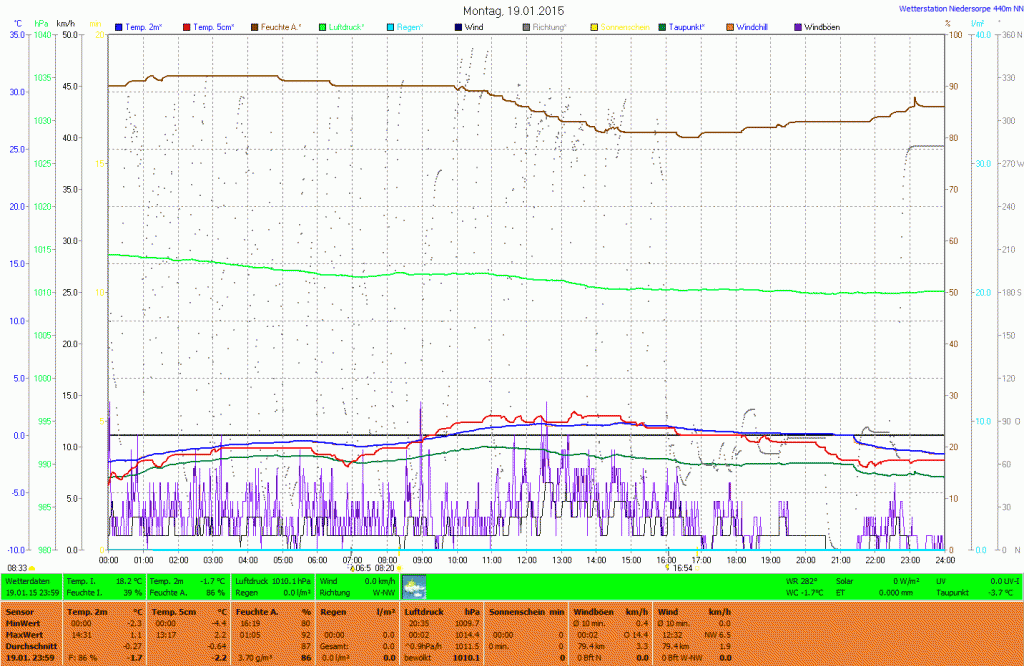Click the Taupunkt legend color square
Screen dimensions: 1024x666
click(x=663, y=25)
